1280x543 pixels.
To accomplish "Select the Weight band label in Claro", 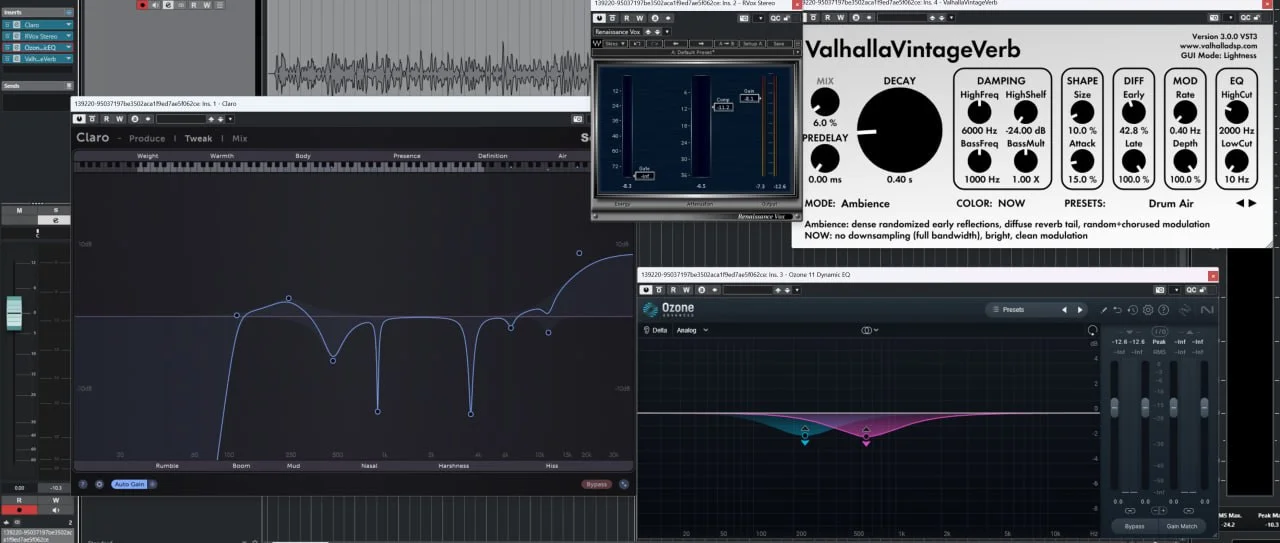I will [x=148, y=156].
